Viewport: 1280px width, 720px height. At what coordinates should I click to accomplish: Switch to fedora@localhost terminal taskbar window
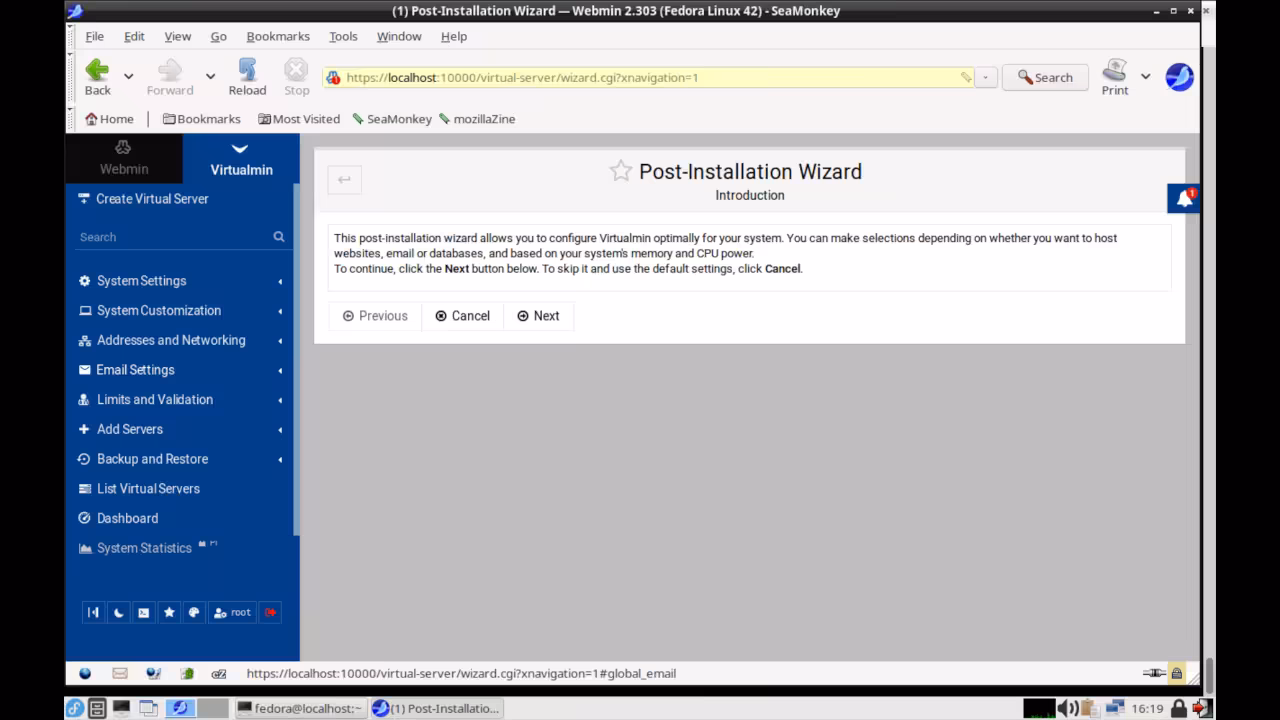(300, 708)
